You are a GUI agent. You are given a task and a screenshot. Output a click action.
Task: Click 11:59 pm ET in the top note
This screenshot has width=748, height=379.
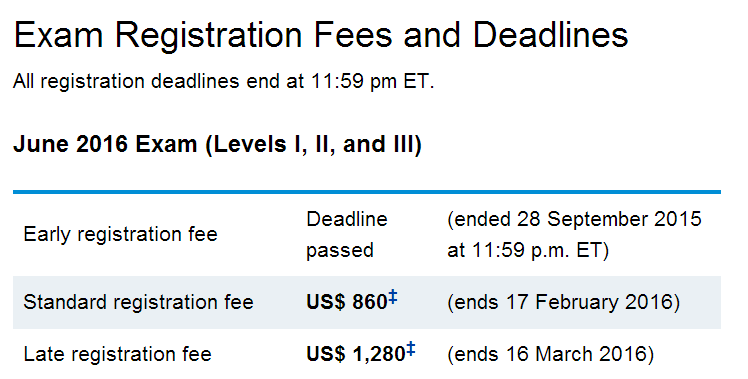point(372,81)
